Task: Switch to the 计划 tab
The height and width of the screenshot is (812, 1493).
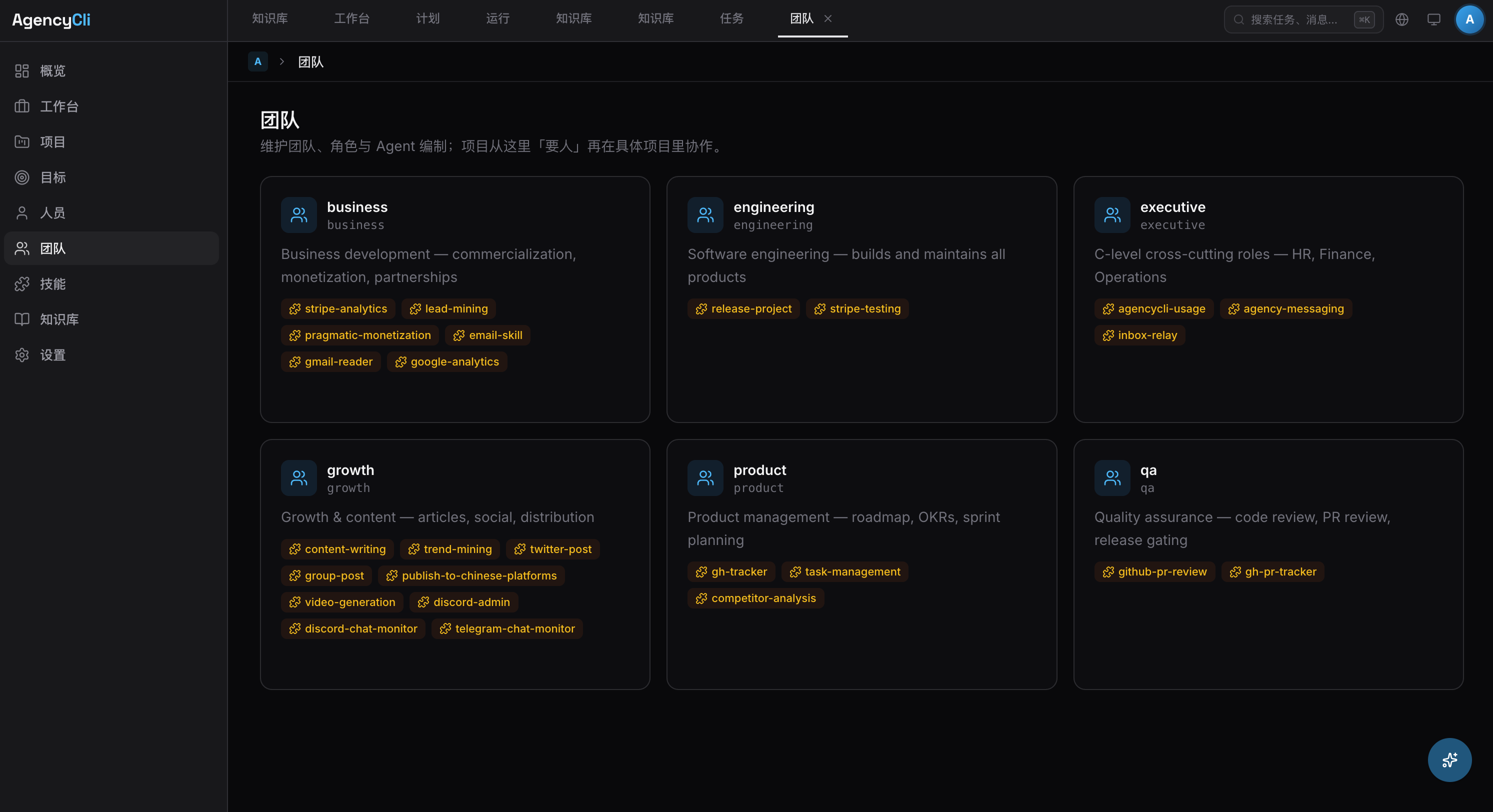Action: click(427, 18)
